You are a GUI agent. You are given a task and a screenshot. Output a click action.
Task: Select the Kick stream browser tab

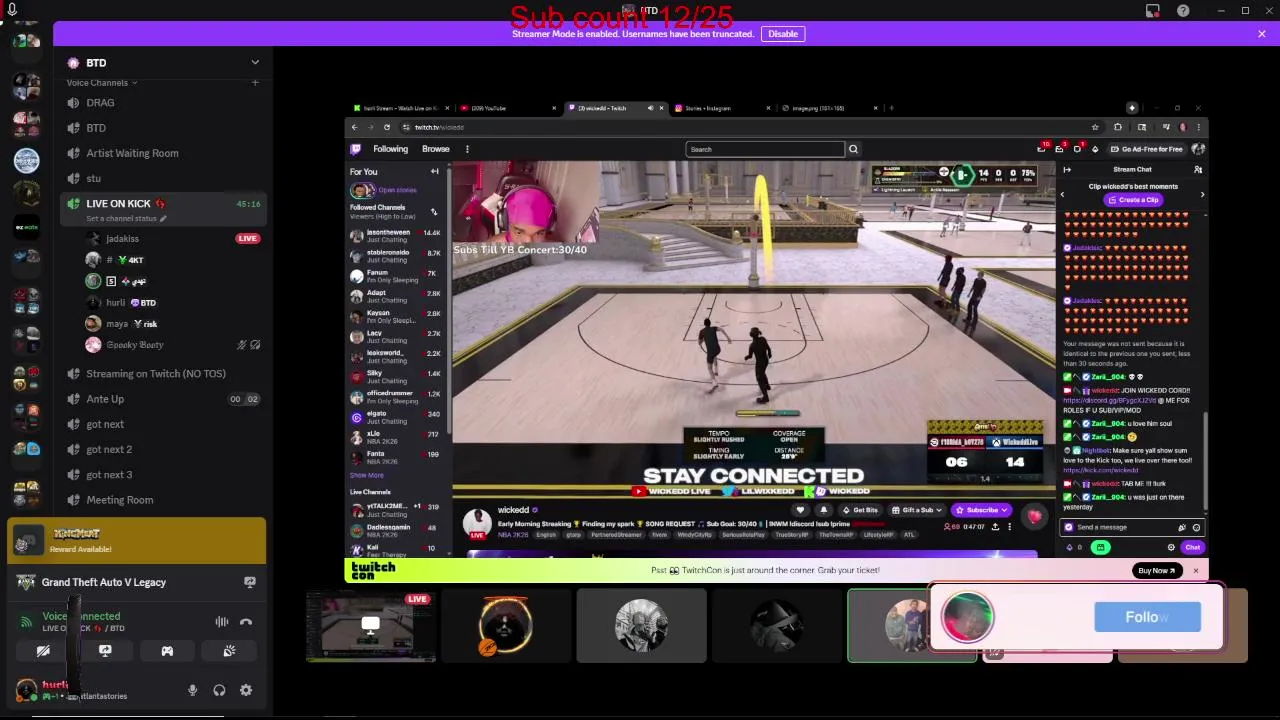coord(400,108)
